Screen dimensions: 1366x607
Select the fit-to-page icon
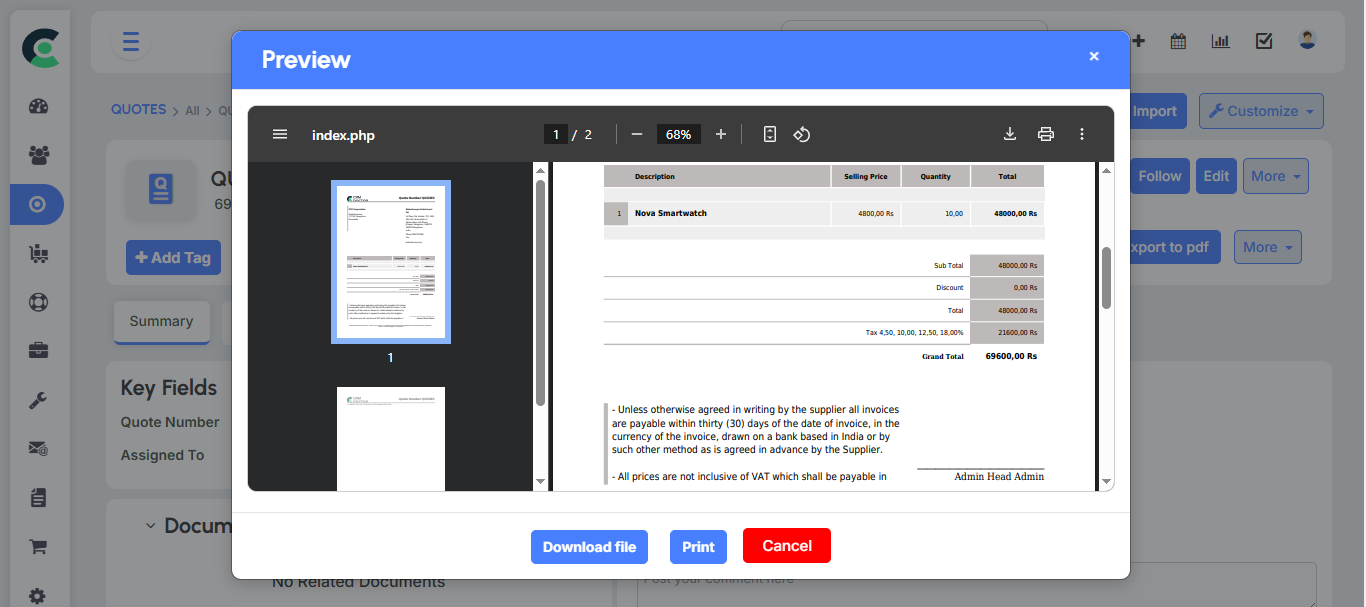[769, 133]
